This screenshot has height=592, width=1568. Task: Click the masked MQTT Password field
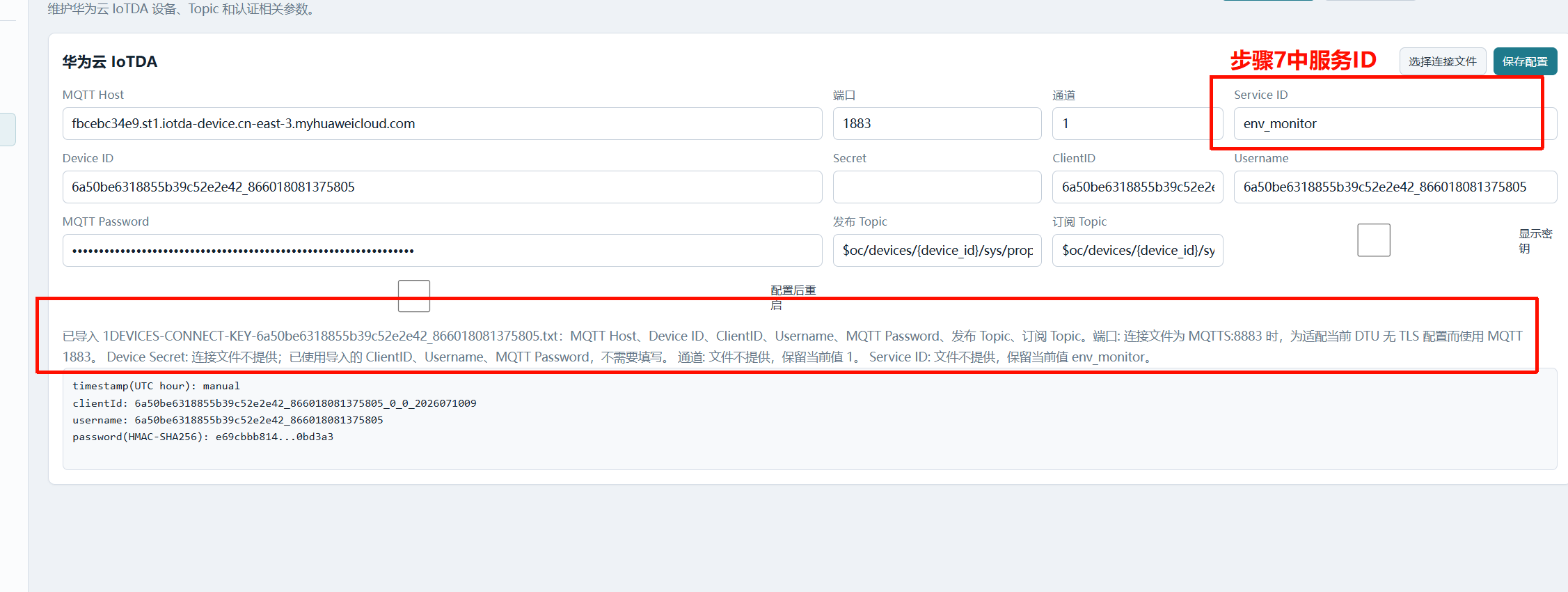coord(443,250)
